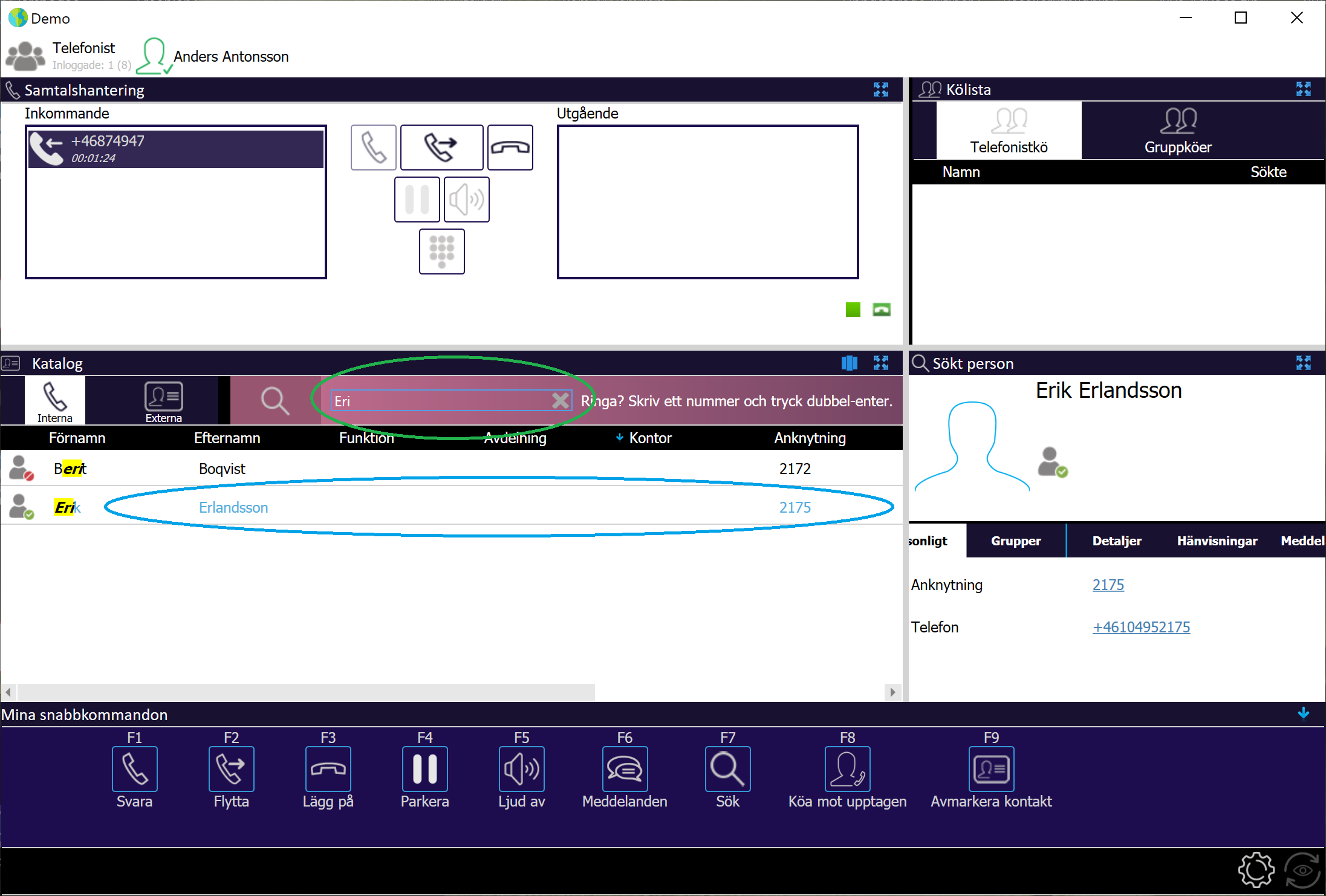Viewport: 1326px width, 896px height.
Task: Click F5 Ljud av quick command
Action: click(521, 768)
